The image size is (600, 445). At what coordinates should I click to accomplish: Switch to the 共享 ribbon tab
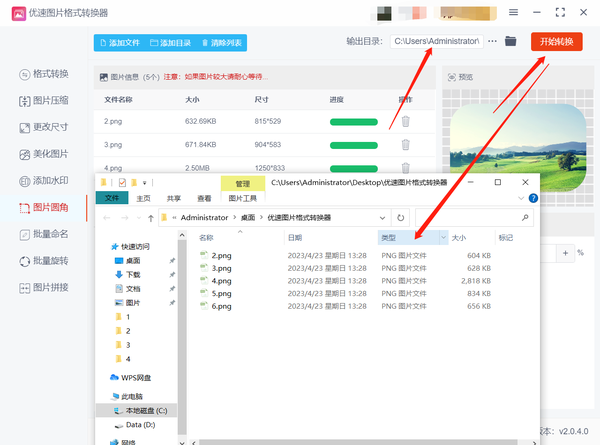[x=174, y=198]
